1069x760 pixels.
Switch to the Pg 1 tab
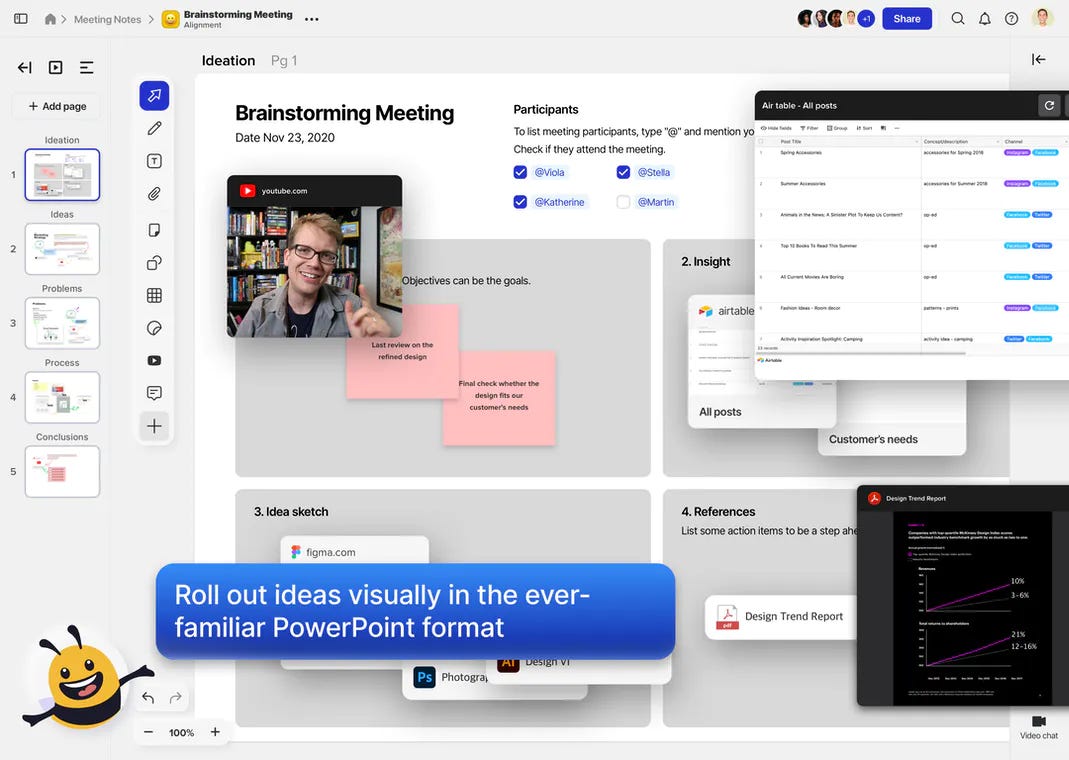(284, 60)
